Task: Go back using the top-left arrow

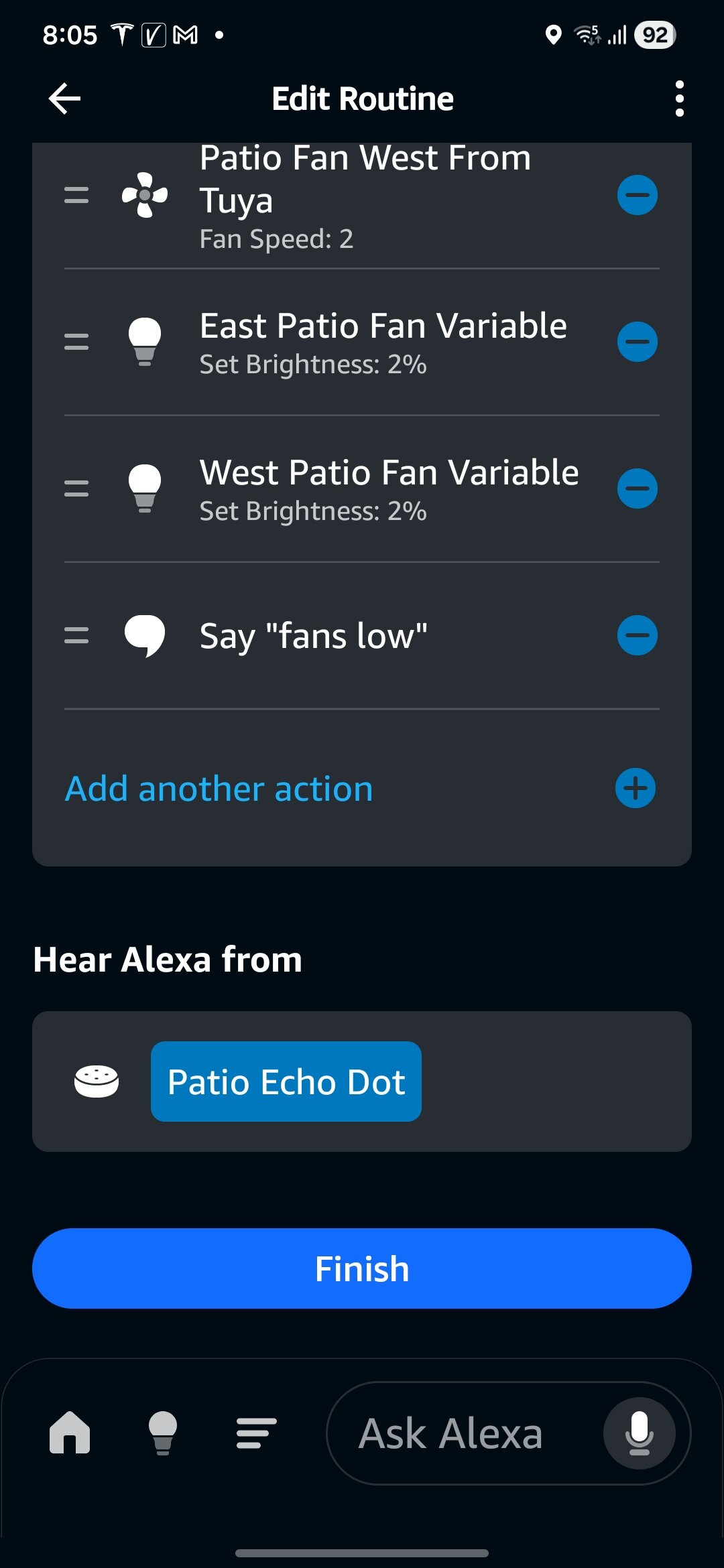Action: coord(65,99)
